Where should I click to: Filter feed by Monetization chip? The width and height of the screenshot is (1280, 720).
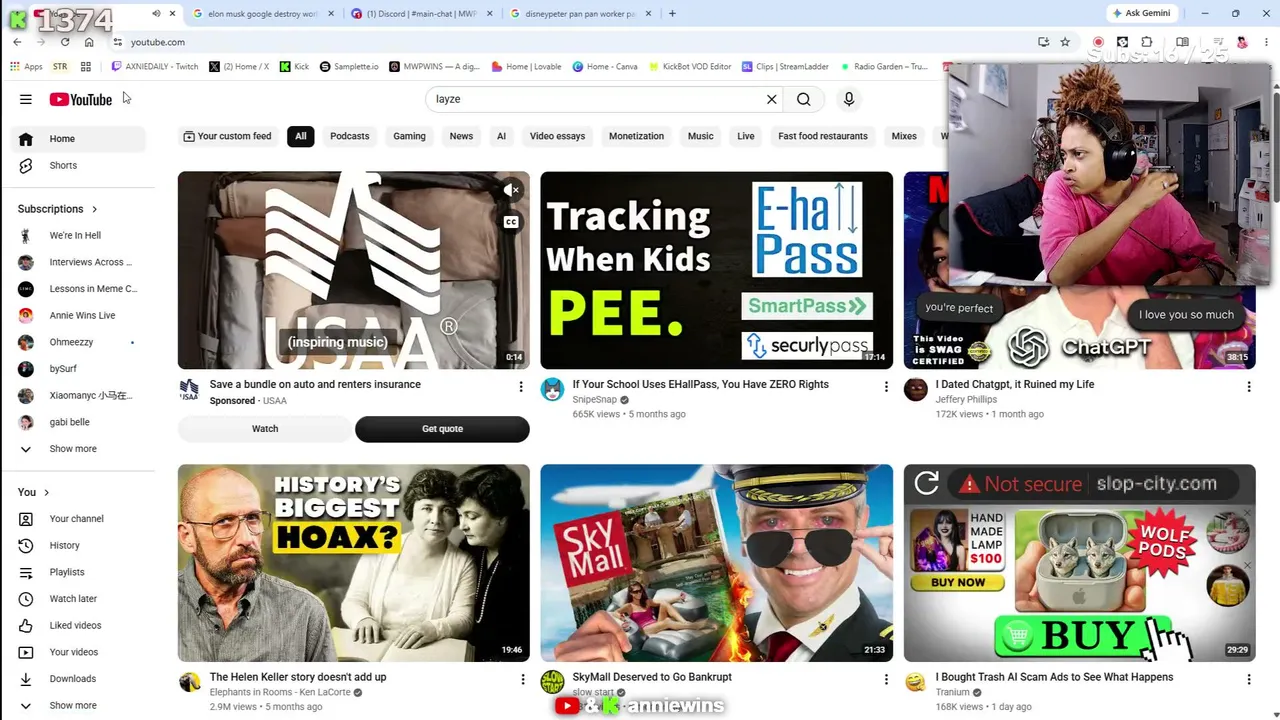(636, 136)
